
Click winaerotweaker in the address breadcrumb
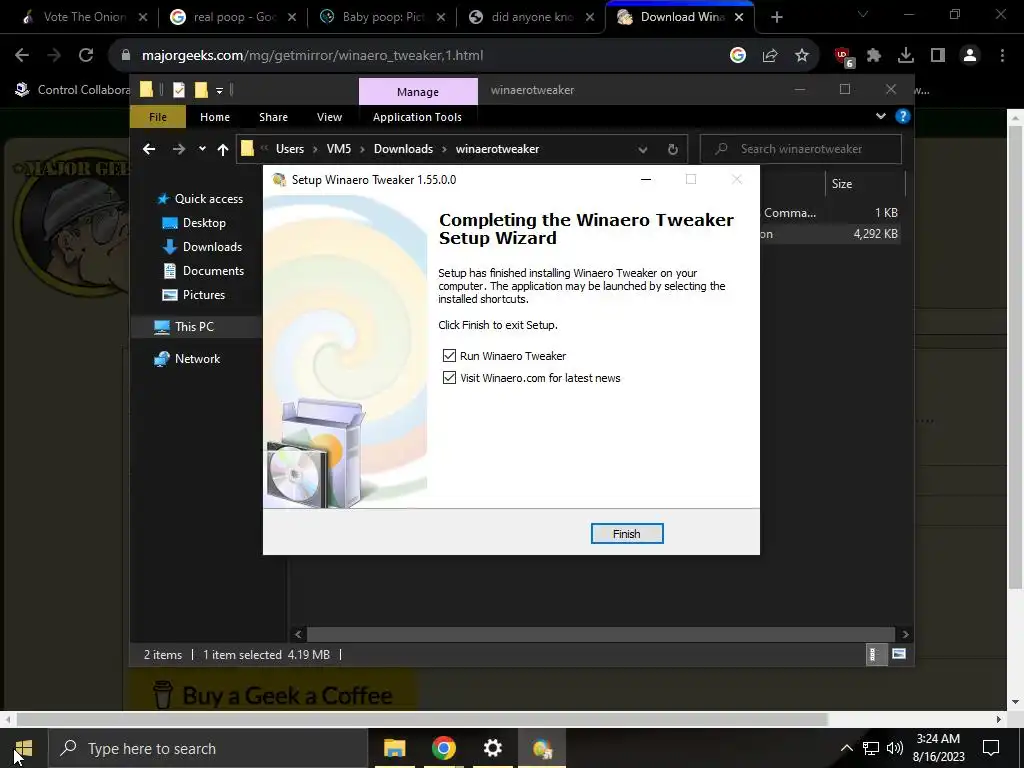[x=497, y=149]
